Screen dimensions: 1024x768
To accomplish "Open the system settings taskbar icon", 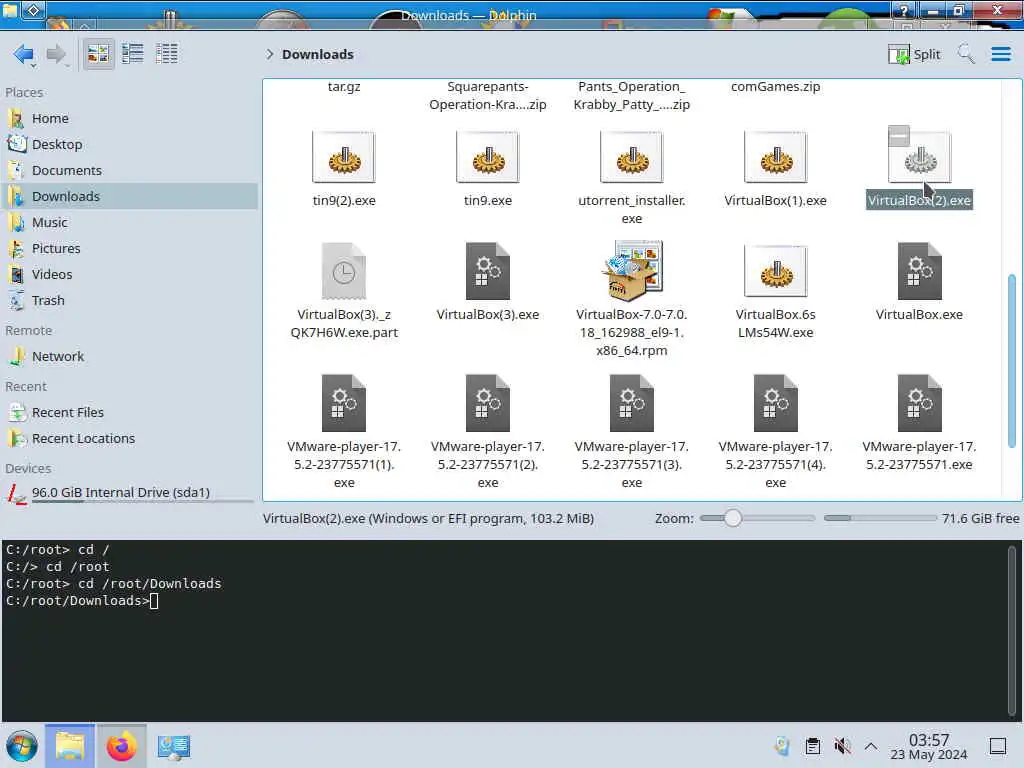I will (x=174, y=746).
